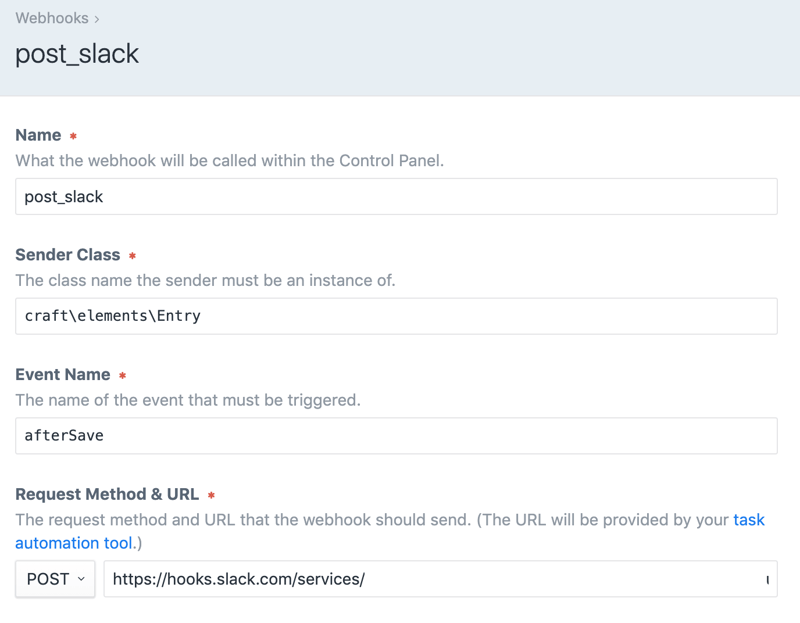Focus the Name input containing post_slack
800x623 pixels.
tap(396, 197)
